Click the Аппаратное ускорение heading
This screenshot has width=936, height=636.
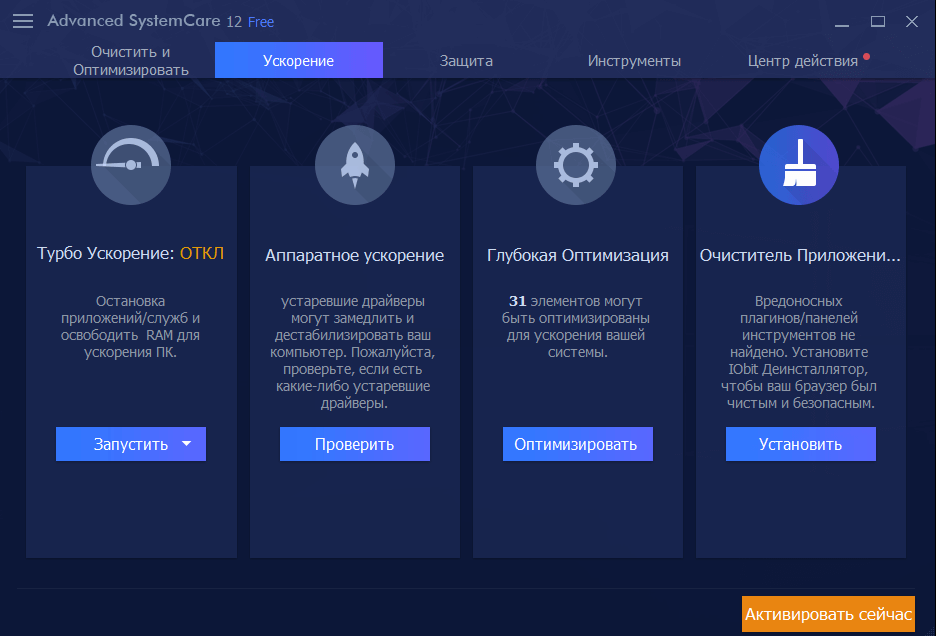click(x=355, y=255)
